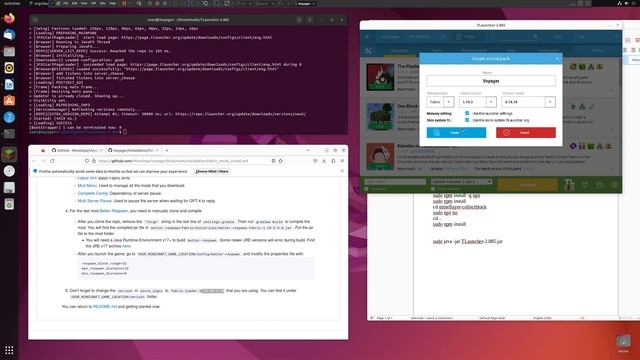The width and height of the screenshot is (640, 360).
Task: Select the One Block mod pack thumbnail
Action: (380, 117)
